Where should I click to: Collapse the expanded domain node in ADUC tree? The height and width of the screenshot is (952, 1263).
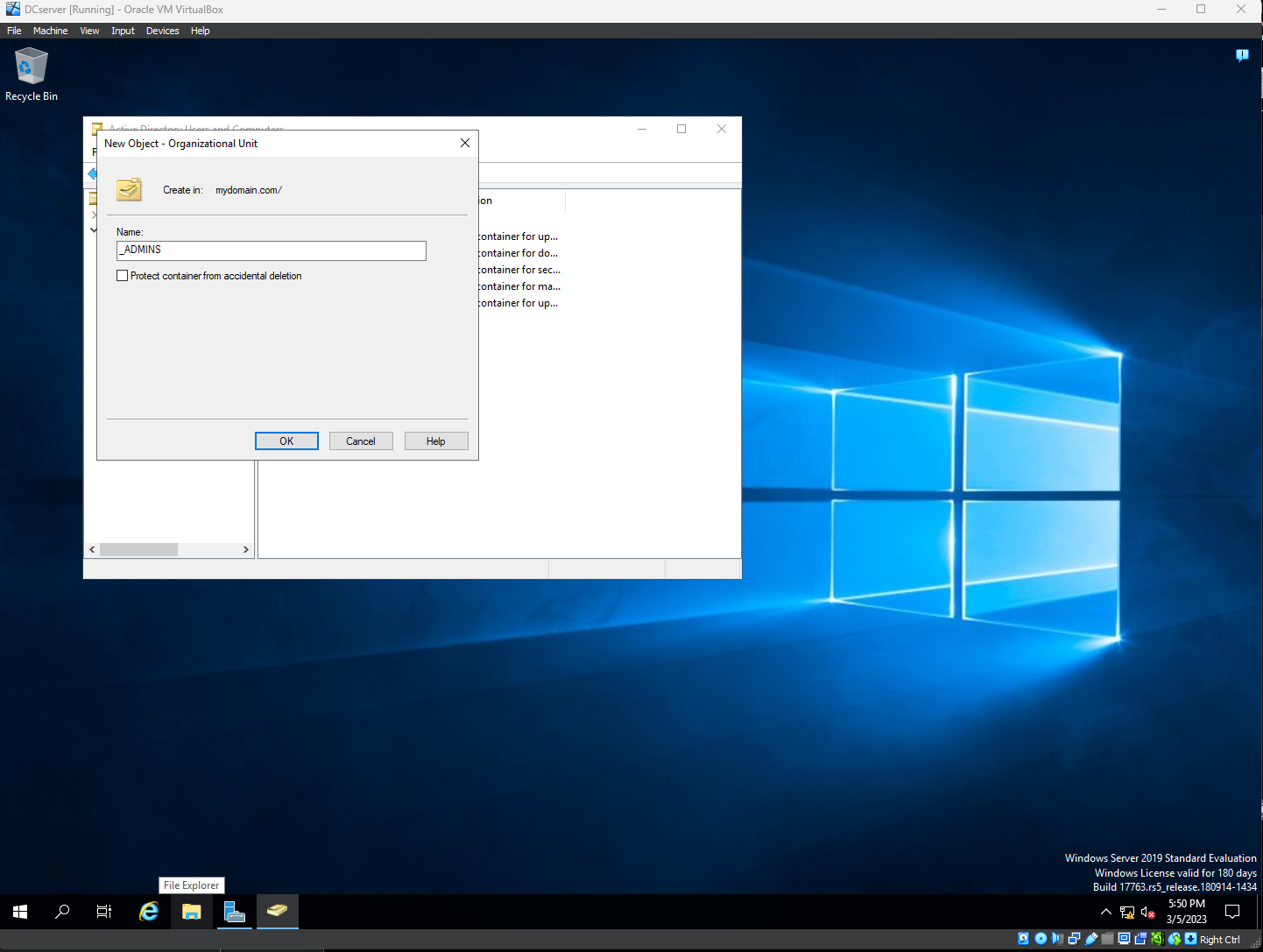(94, 230)
